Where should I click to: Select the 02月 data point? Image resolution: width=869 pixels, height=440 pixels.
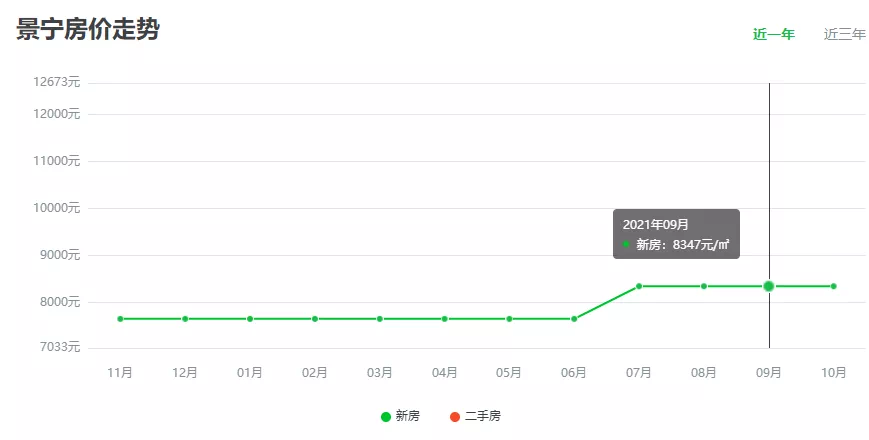click(315, 319)
